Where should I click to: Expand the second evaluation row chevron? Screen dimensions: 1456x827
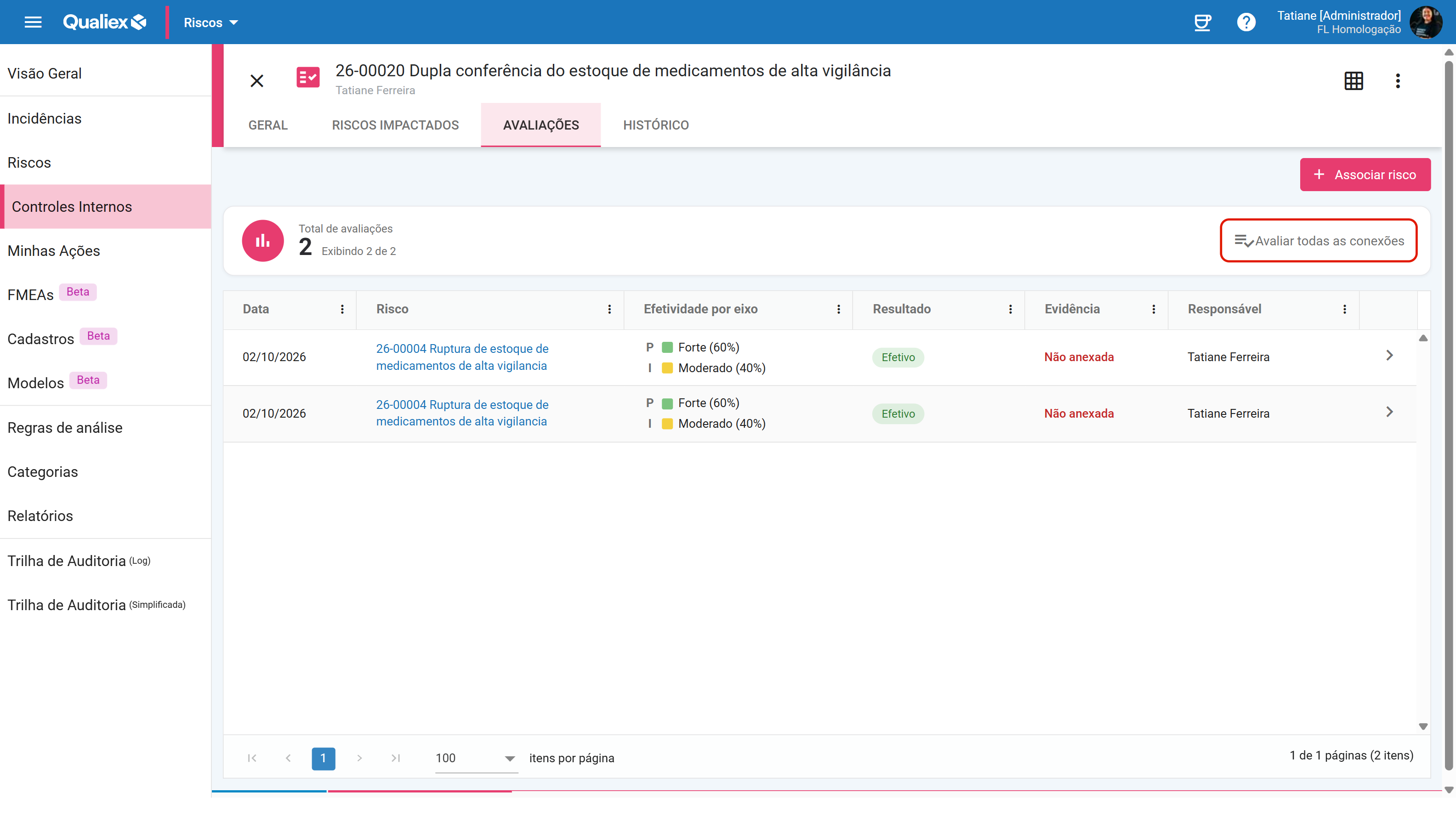click(1389, 412)
